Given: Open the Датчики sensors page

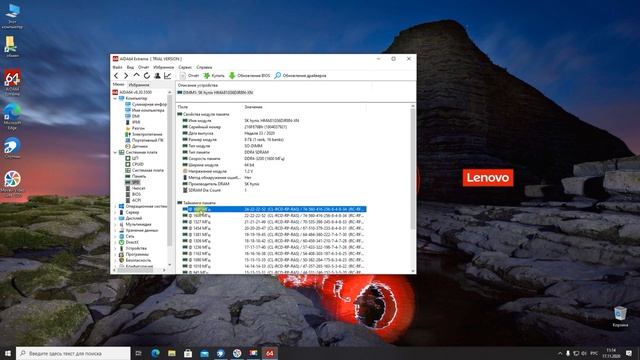Looking at the screenshot, I should (136, 146).
